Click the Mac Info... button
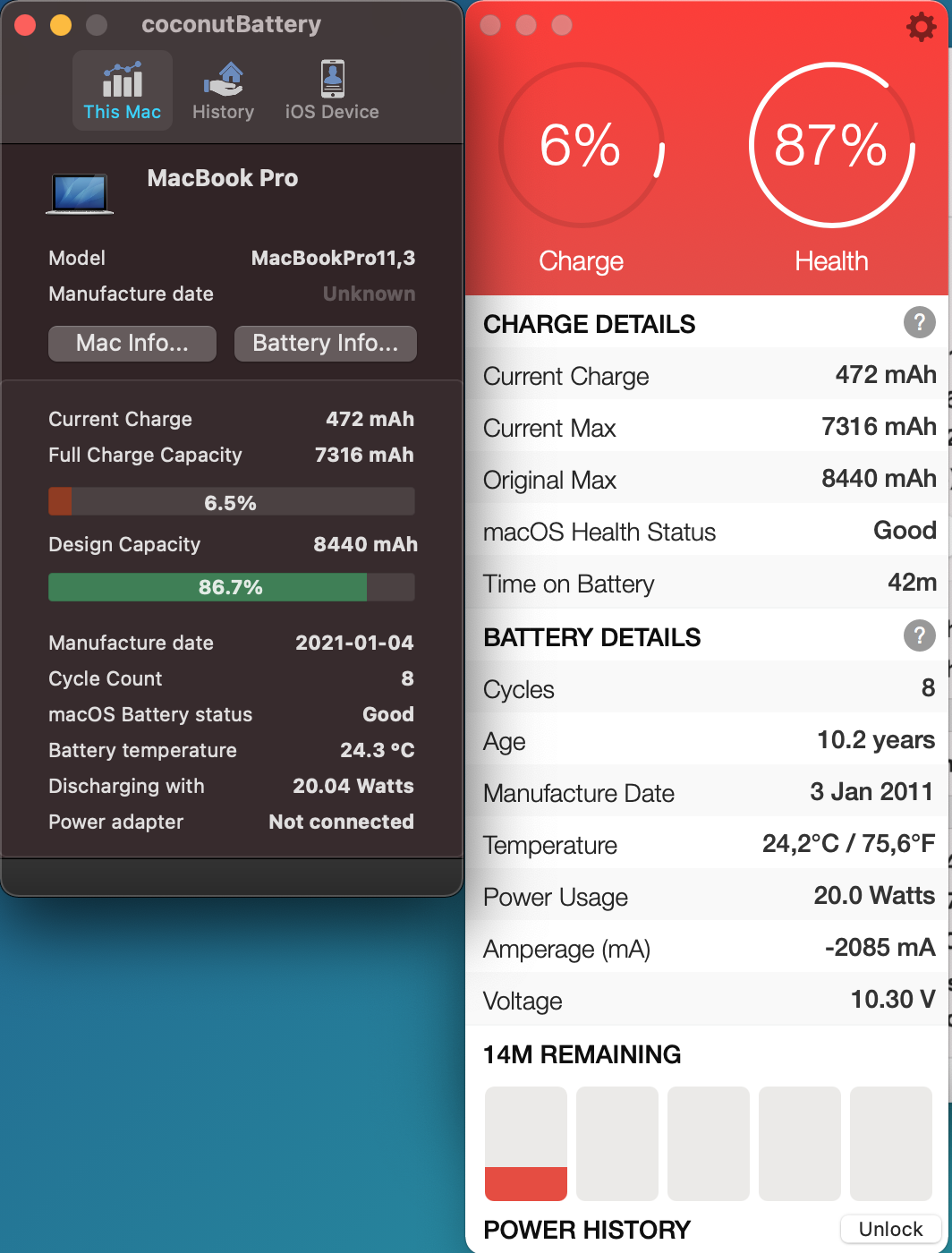This screenshot has height=1253, width=952. [132, 344]
